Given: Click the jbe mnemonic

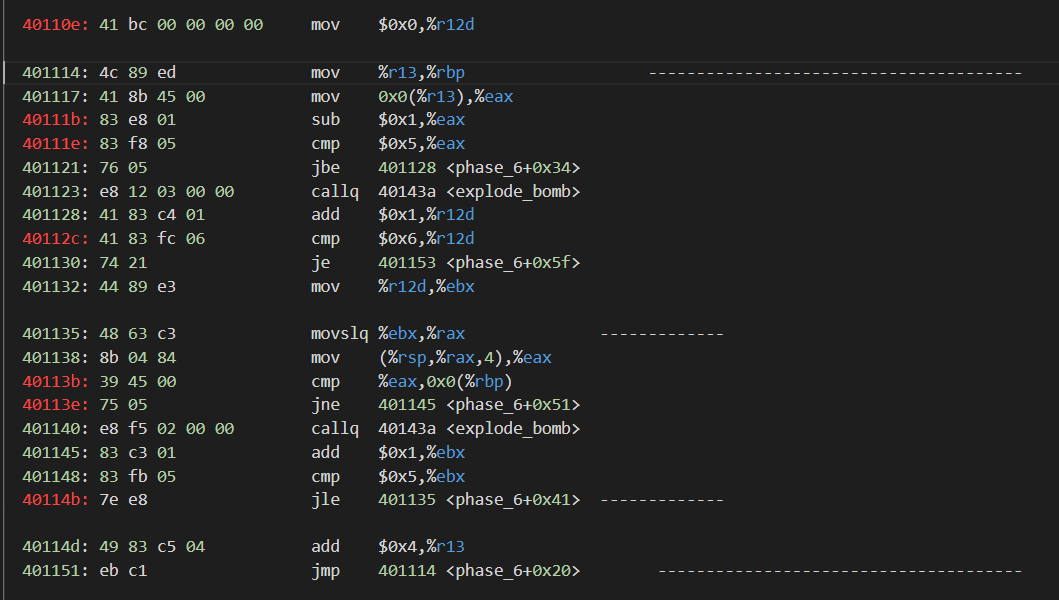Looking at the screenshot, I should tap(326, 168).
